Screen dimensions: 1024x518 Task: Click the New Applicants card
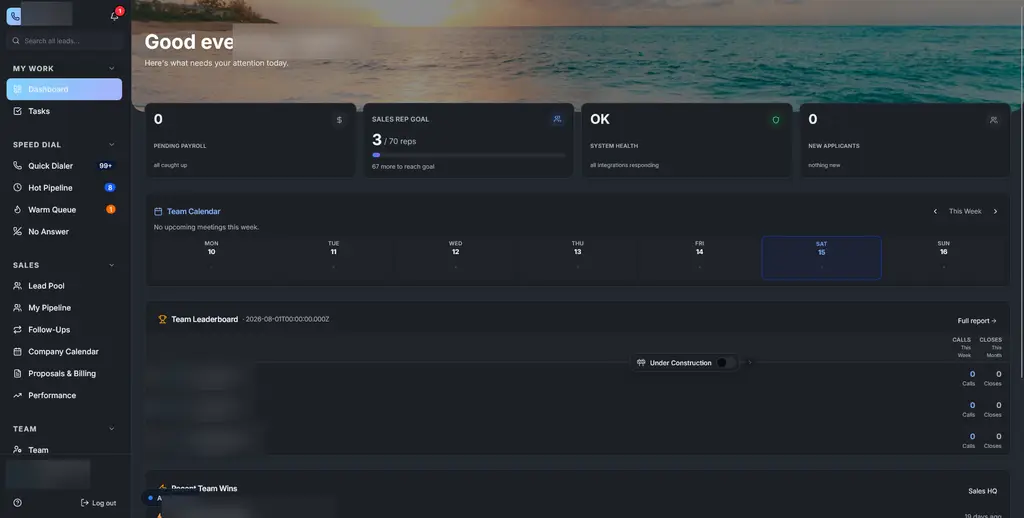[904, 140]
